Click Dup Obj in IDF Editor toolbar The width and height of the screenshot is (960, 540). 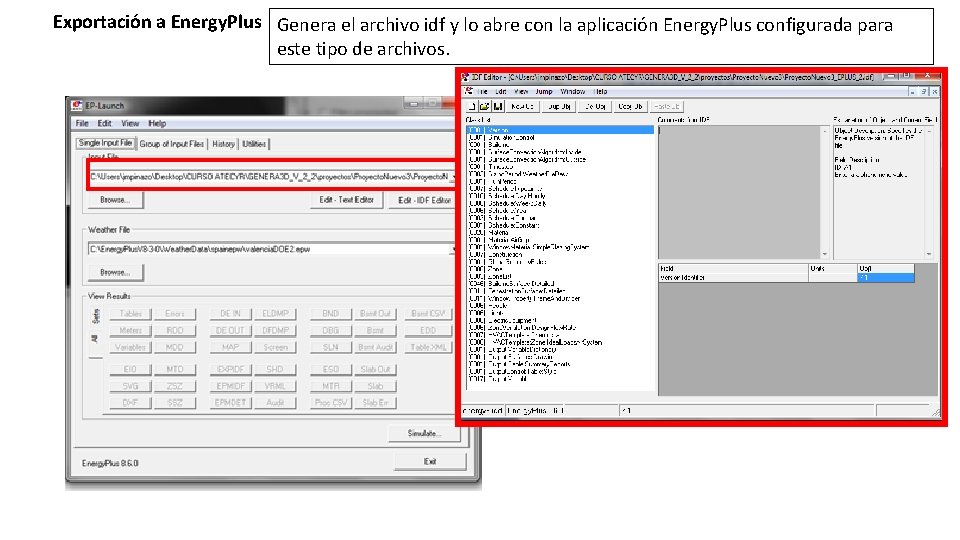(x=558, y=107)
